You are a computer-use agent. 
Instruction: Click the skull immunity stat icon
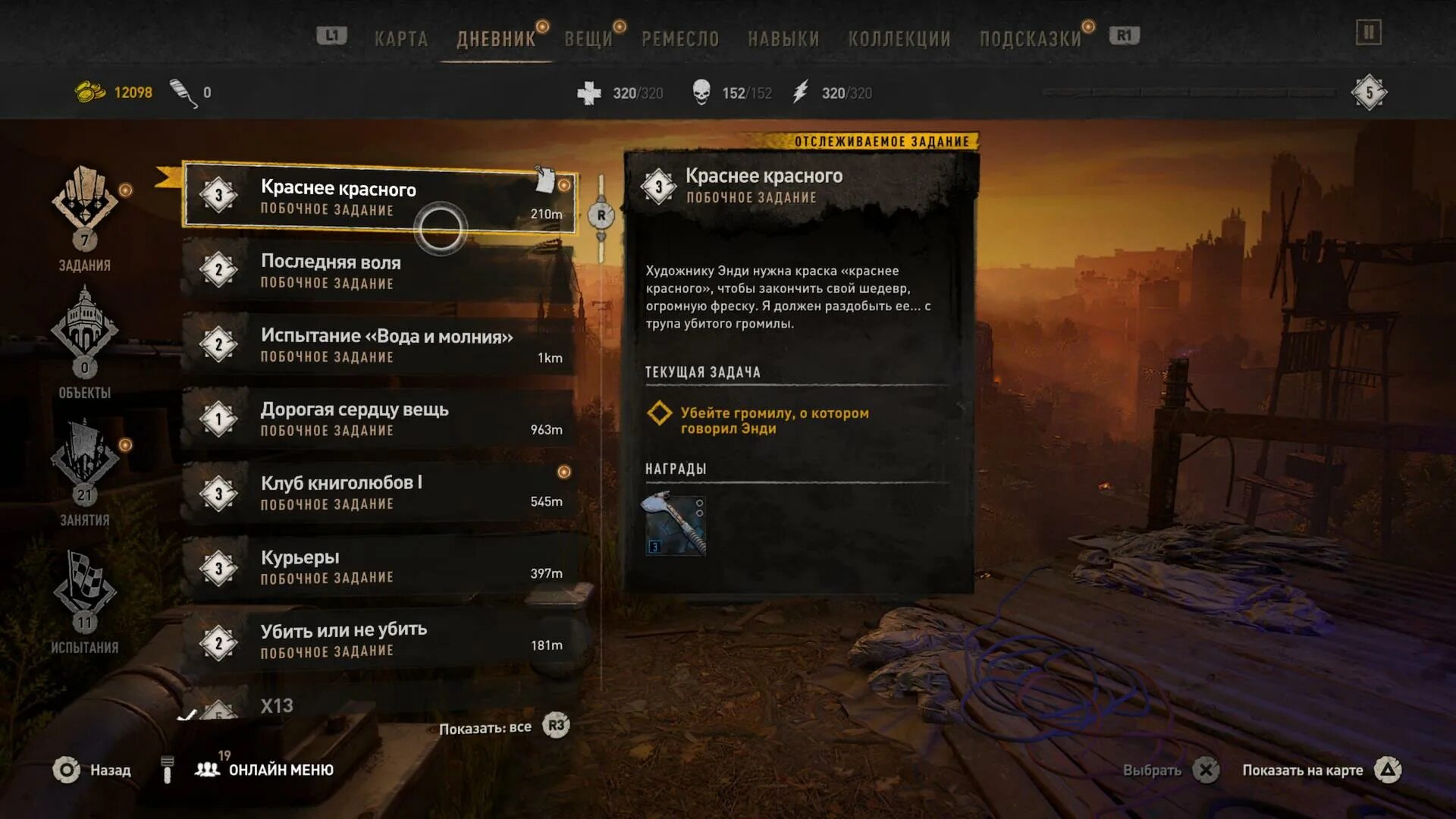click(x=701, y=93)
